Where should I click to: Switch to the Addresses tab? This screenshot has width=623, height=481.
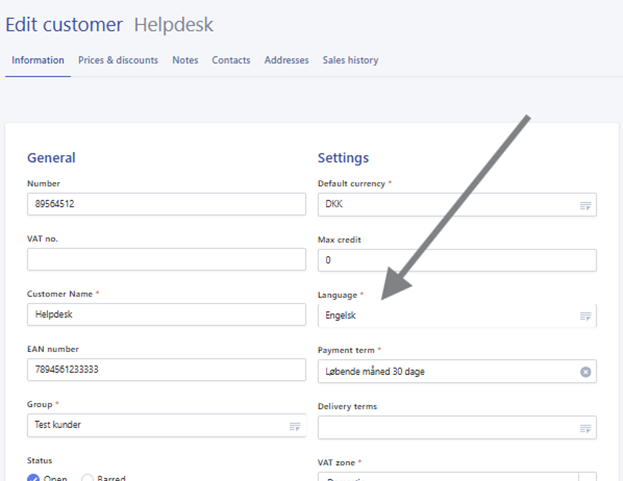pos(286,60)
